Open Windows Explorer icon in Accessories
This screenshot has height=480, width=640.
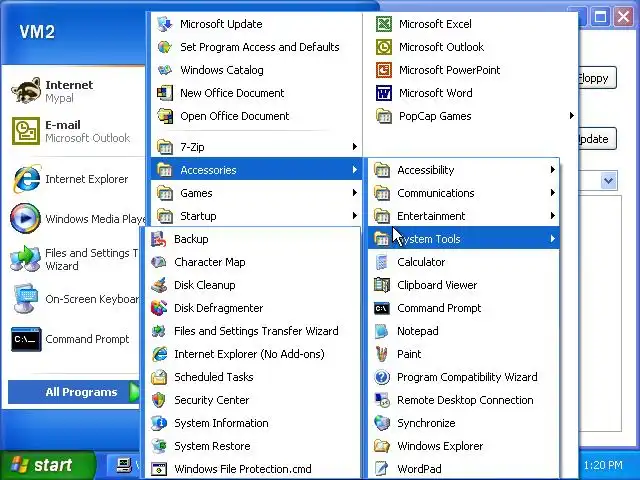tap(382, 446)
